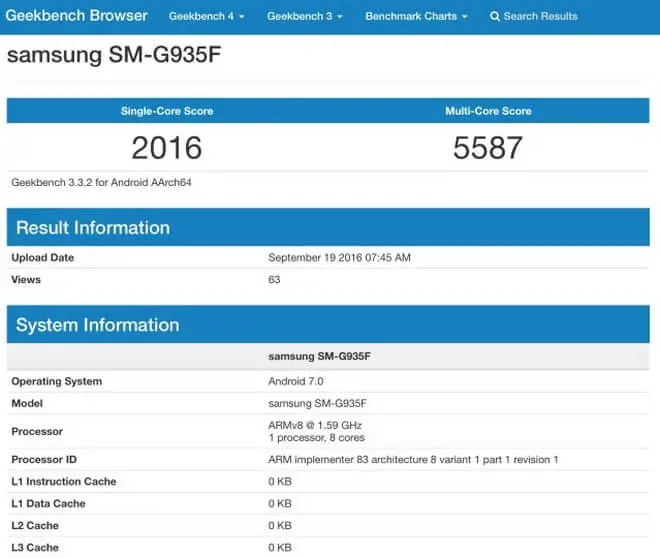Select the L3 Cache 0 KB value
The height and width of the screenshot is (558, 660).
click(x=280, y=547)
